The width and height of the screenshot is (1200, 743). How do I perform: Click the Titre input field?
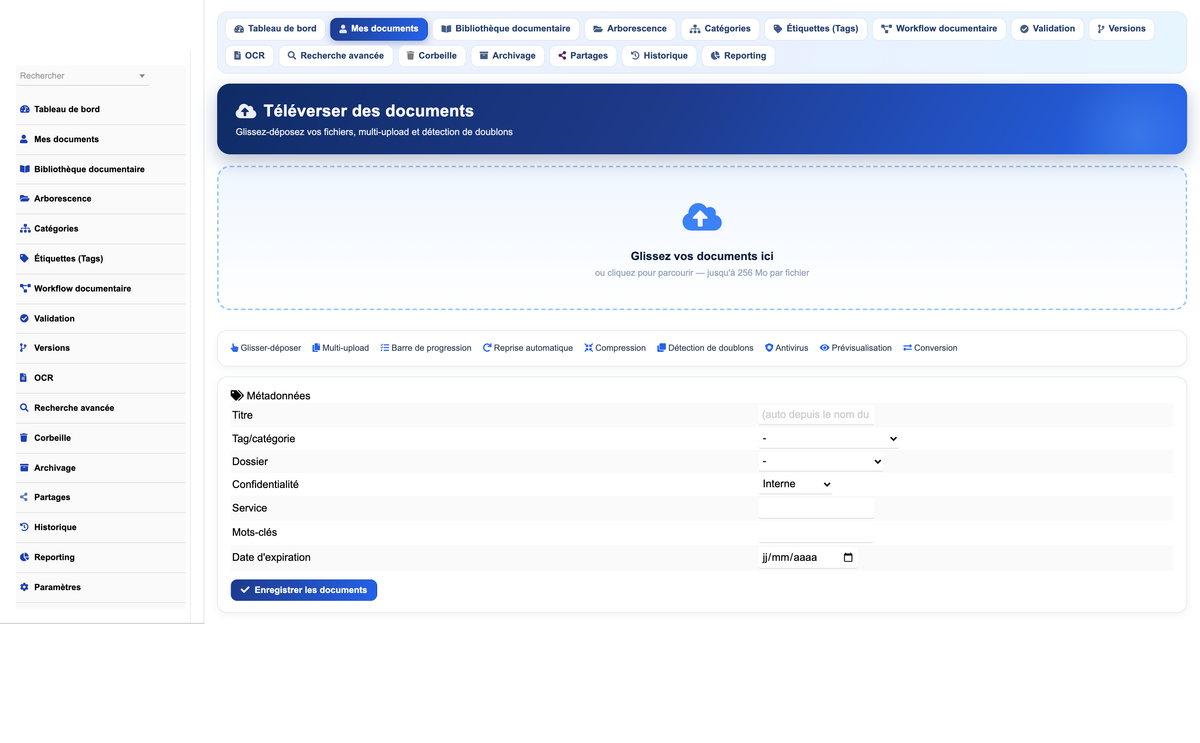(x=816, y=415)
